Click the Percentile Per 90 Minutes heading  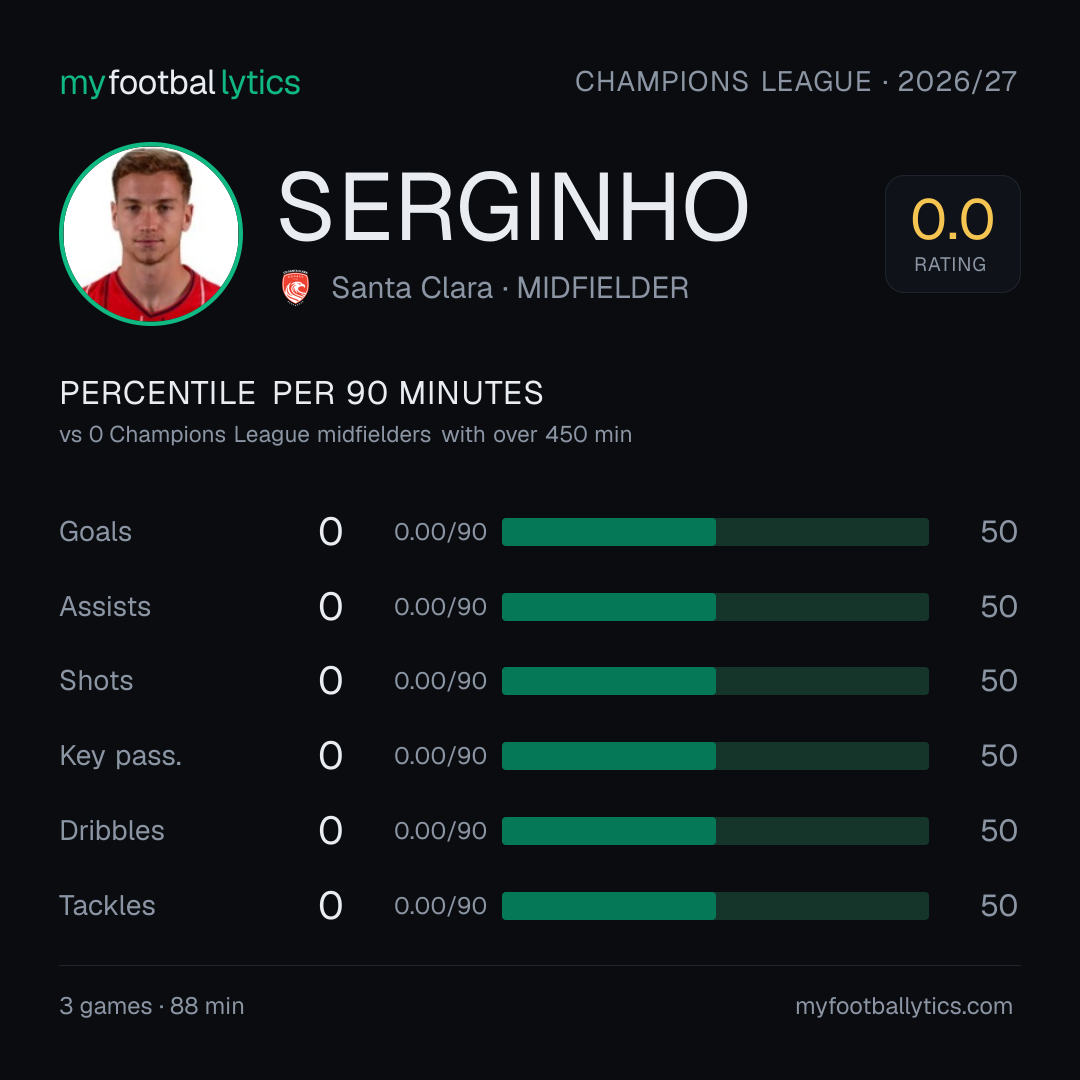[301, 393]
